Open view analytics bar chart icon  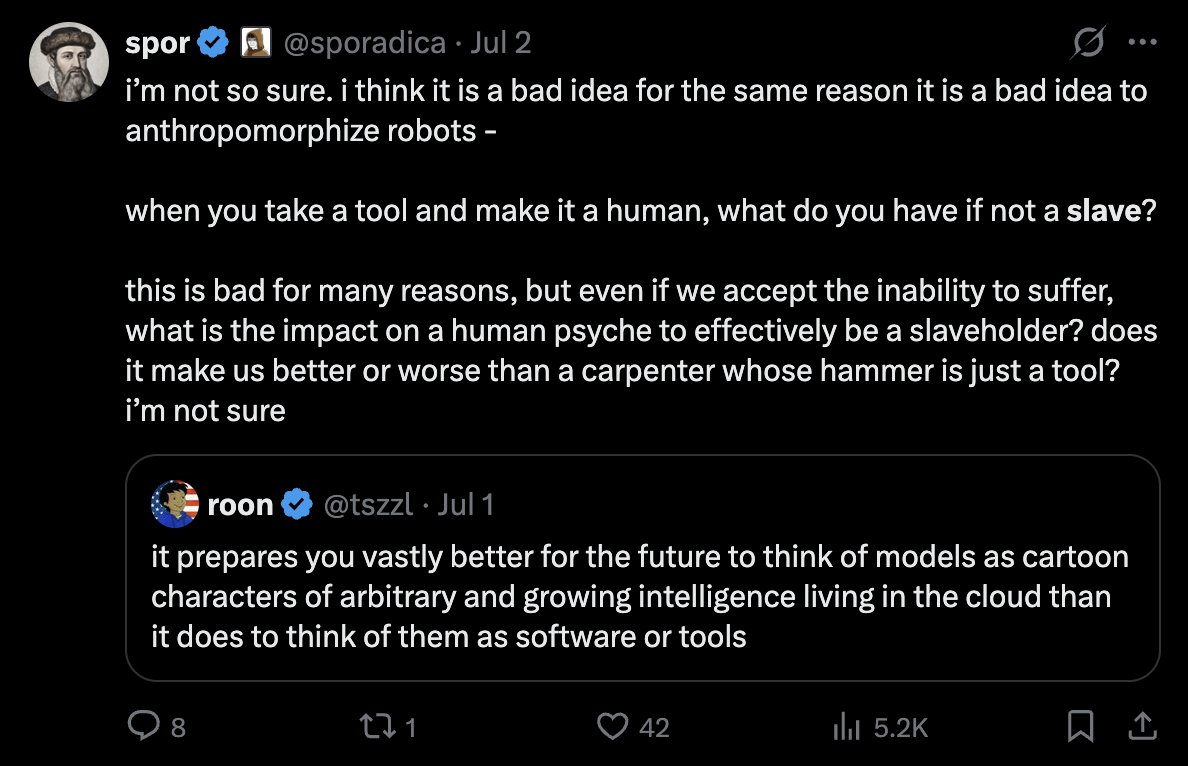(846, 727)
